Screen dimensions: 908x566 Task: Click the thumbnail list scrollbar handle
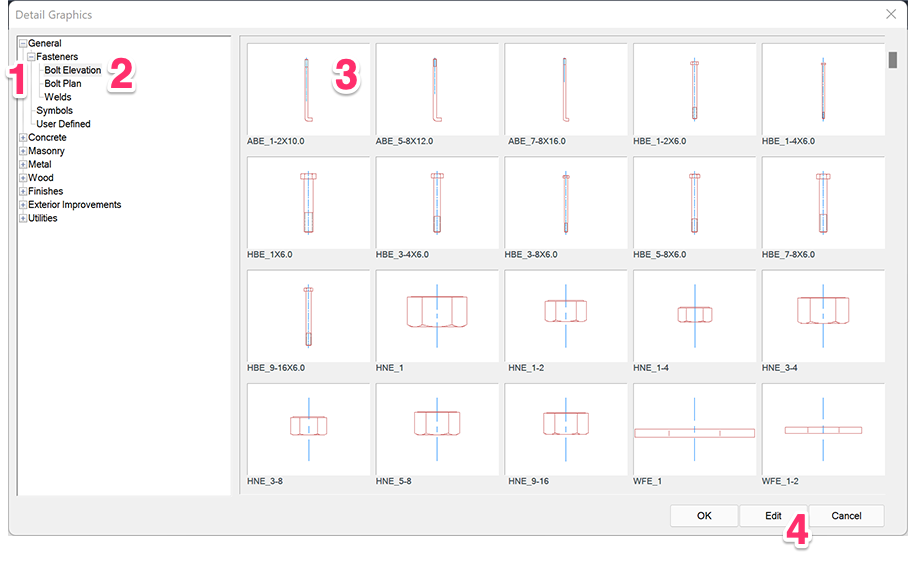click(x=893, y=60)
